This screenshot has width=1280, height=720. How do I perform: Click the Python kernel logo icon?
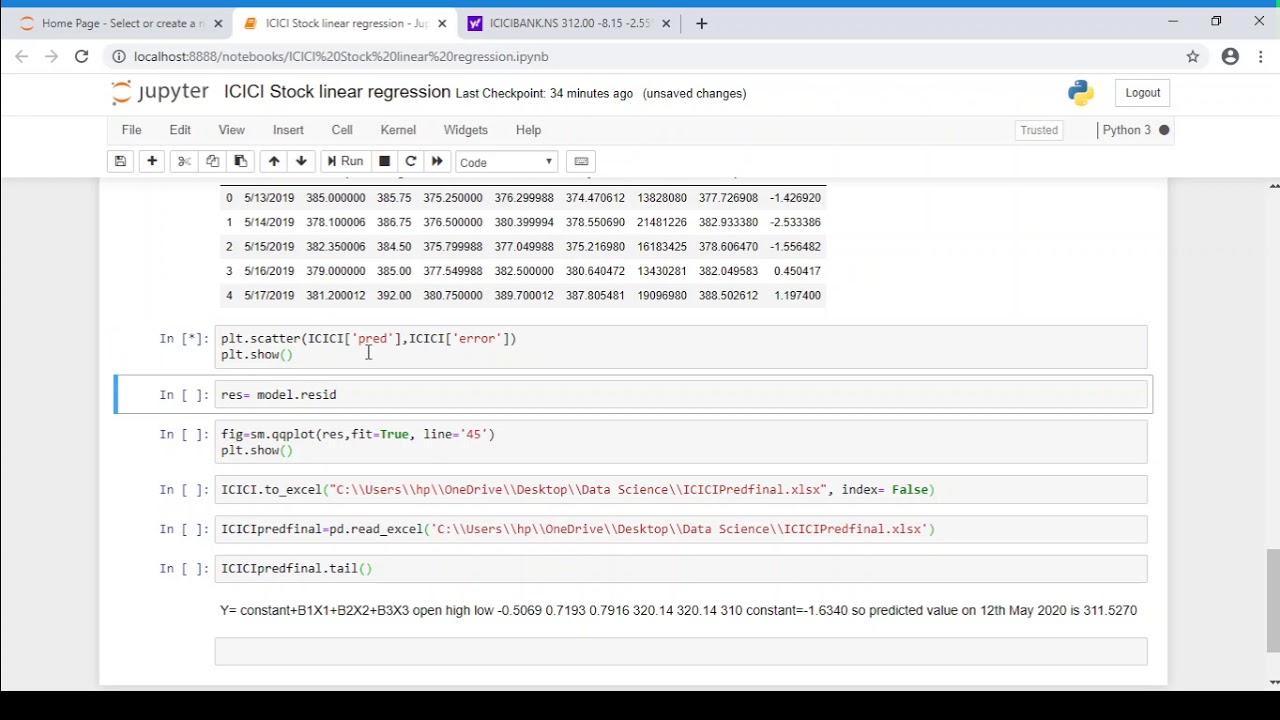[1080, 93]
